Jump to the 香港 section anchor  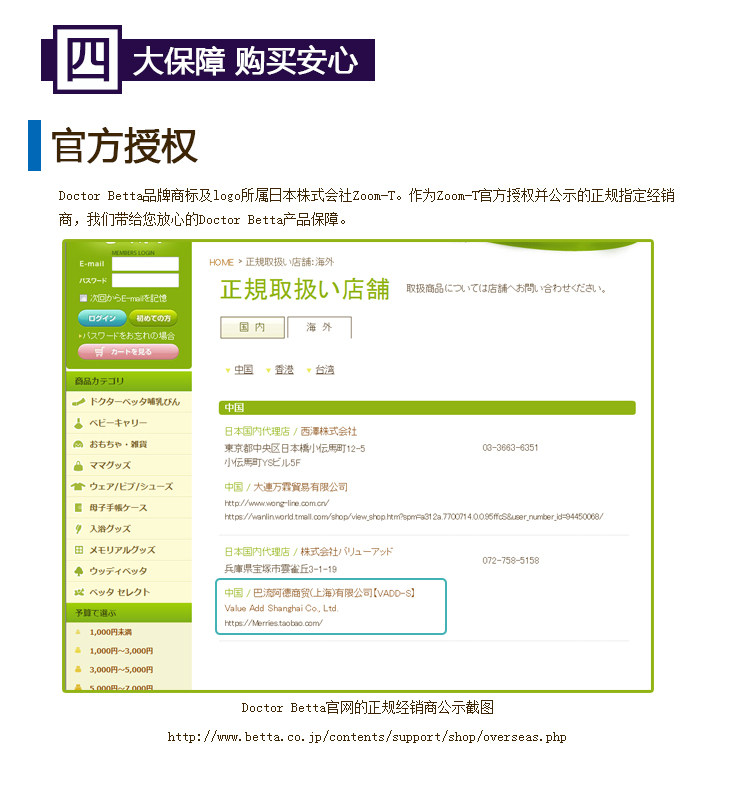284,370
